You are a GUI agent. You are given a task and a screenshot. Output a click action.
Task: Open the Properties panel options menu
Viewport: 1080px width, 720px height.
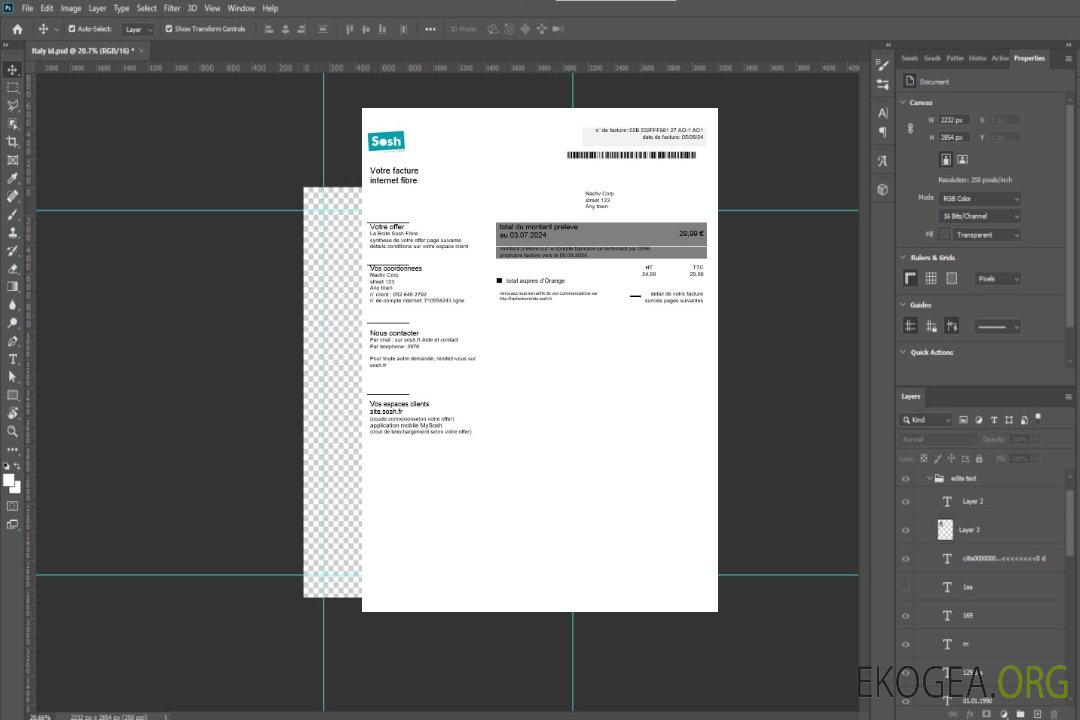pyautogui.click(x=1068, y=59)
